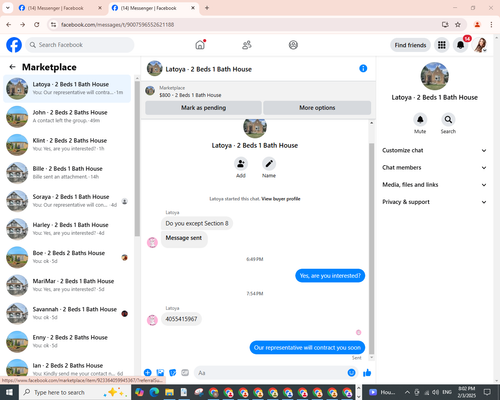Viewport: 500px width, 400px height.
Task: Bookmark this page with the star icon
Action: click(458, 24)
